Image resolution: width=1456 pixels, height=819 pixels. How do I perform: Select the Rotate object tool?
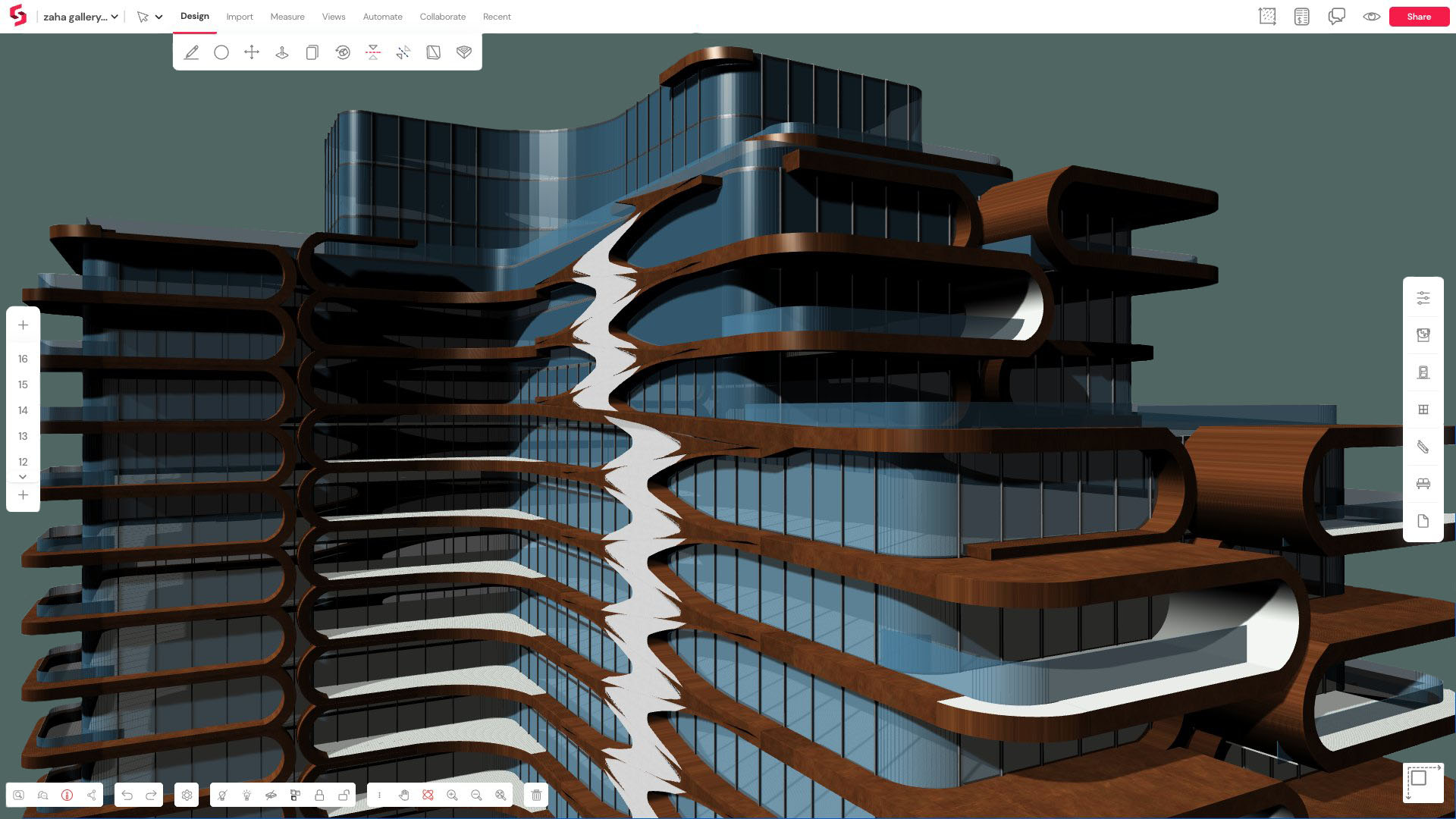343,52
